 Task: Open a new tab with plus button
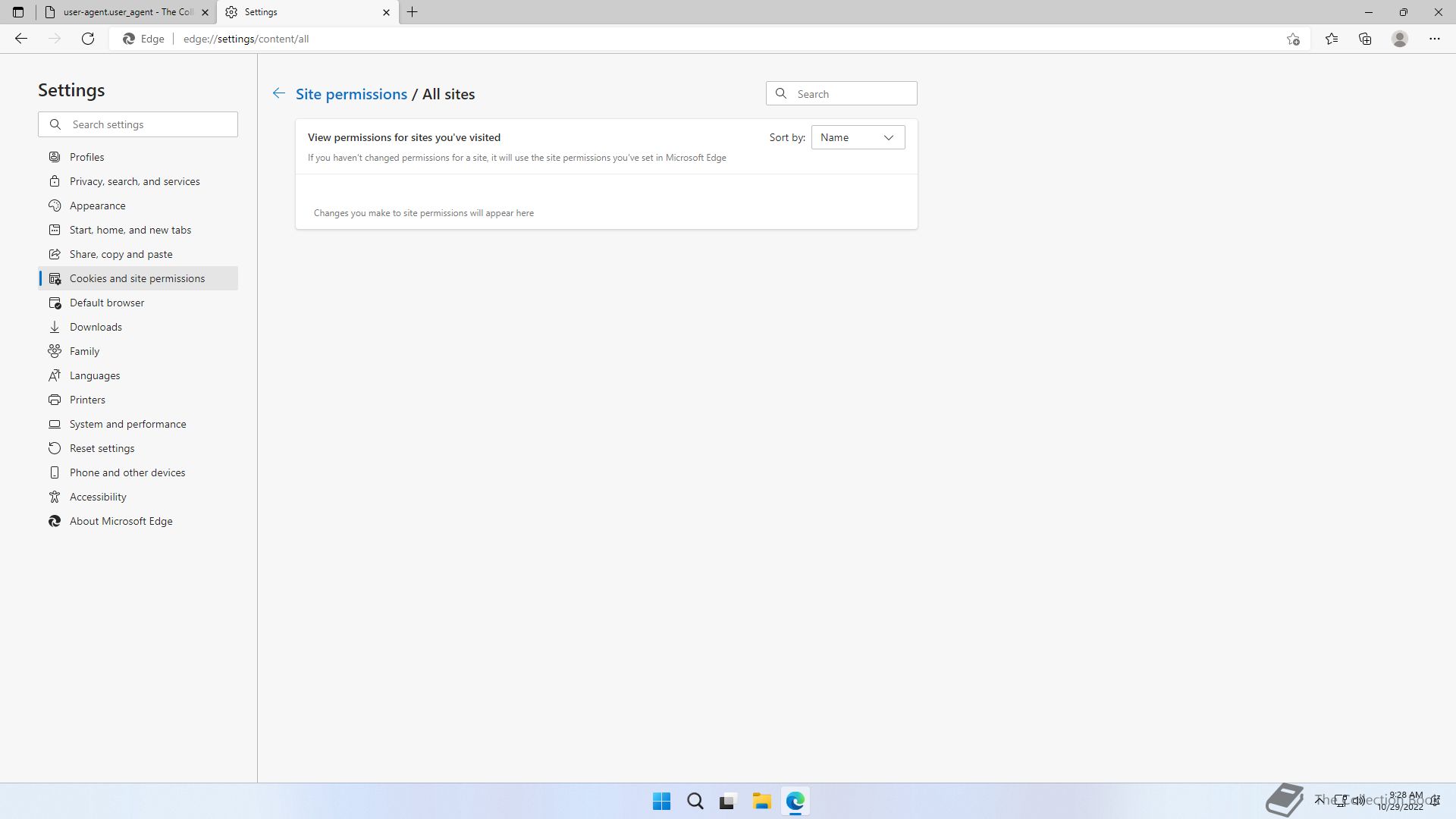[x=413, y=12]
